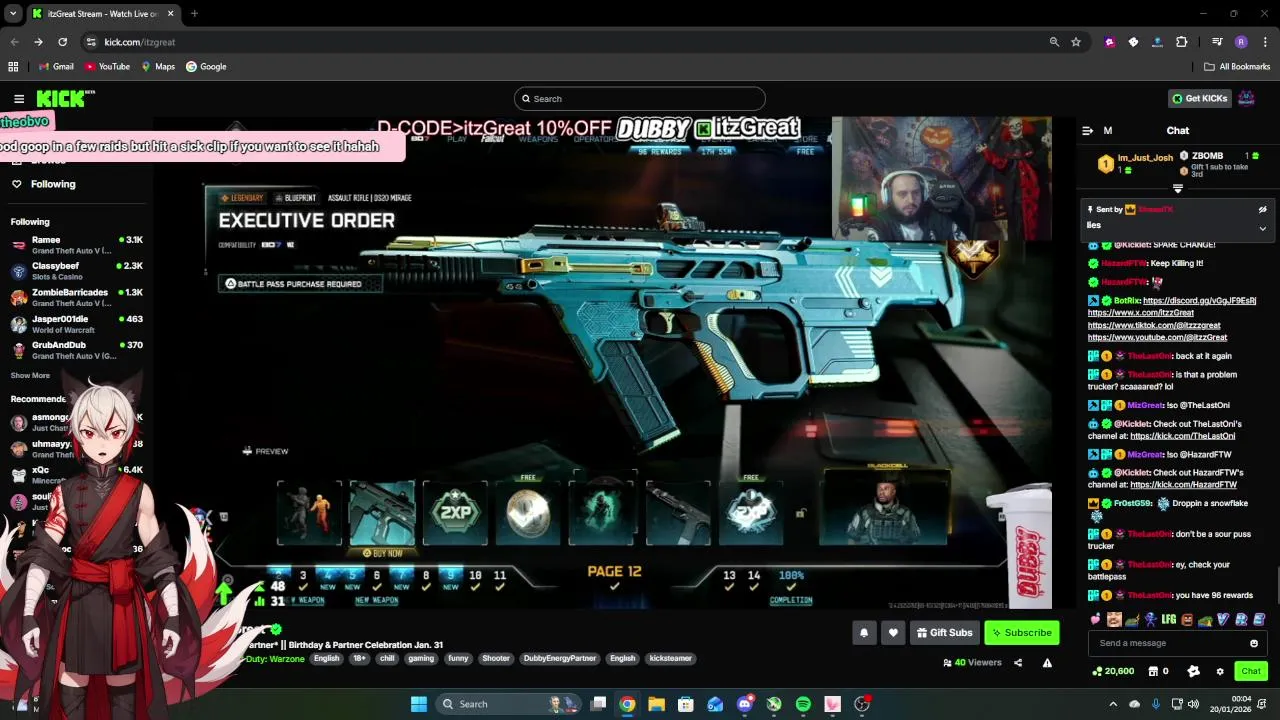Expand the pinned message chevron
Screen dimensions: 1280x720
pos(1262,228)
